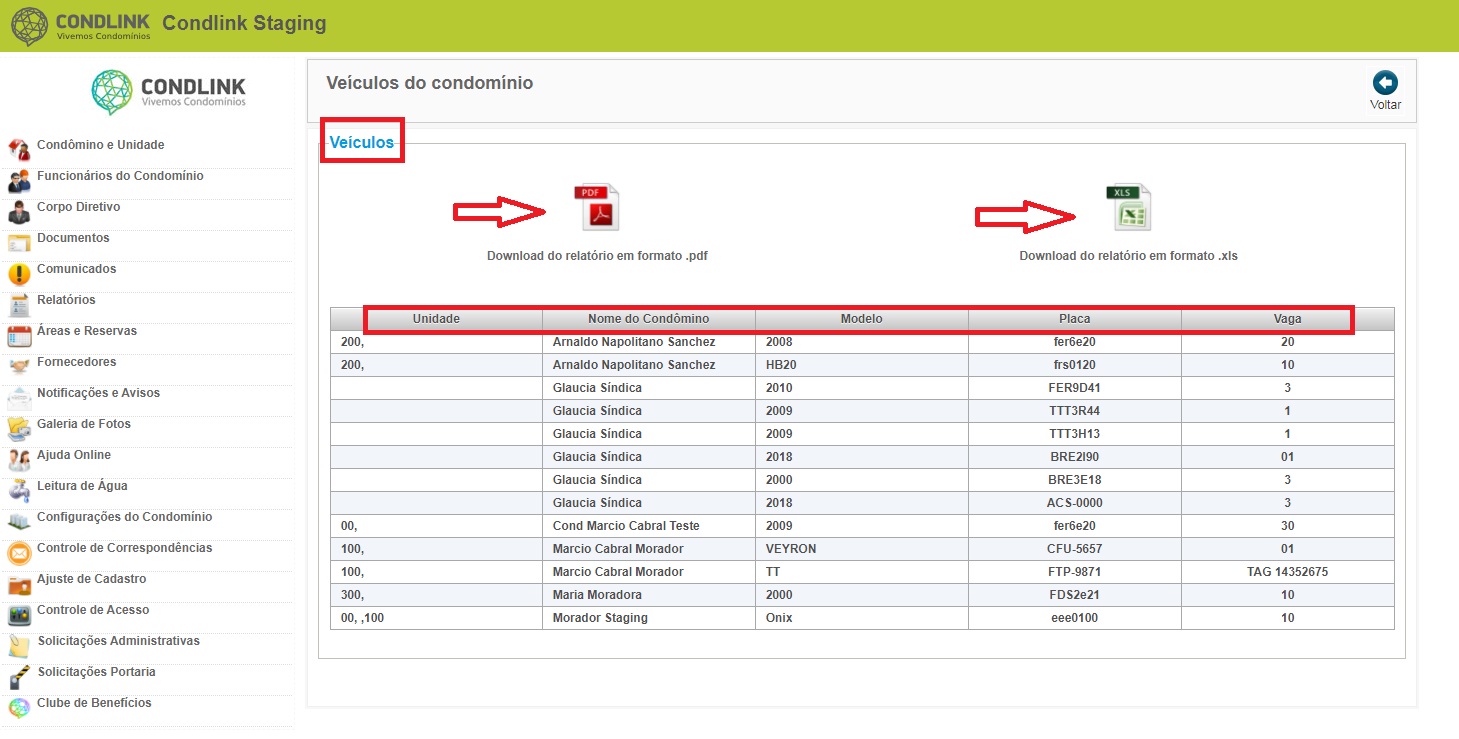Click 'Download do relatório em formato .xls' link

[1128, 256]
